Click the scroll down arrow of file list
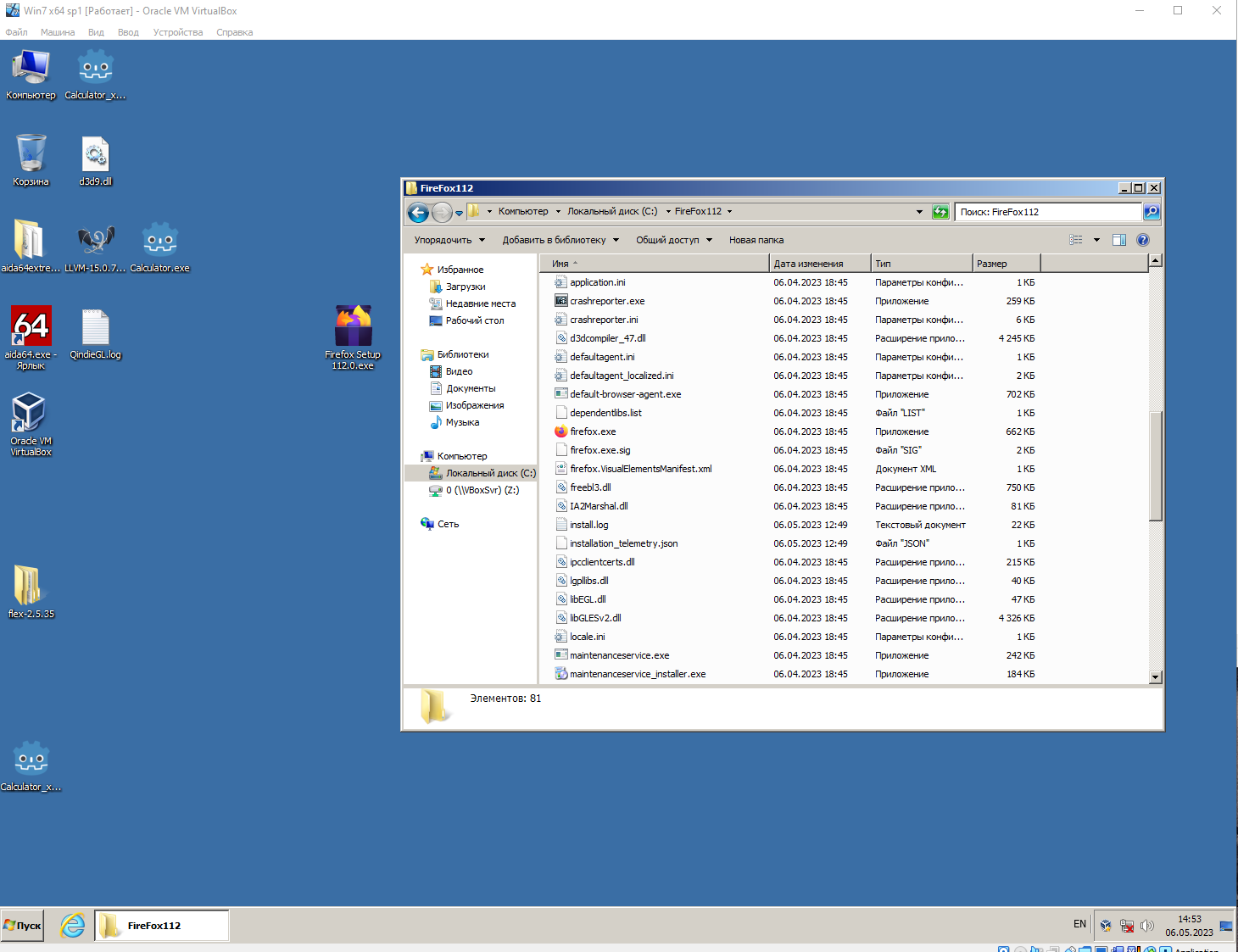1238x952 pixels. pyautogui.click(x=1155, y=676)
